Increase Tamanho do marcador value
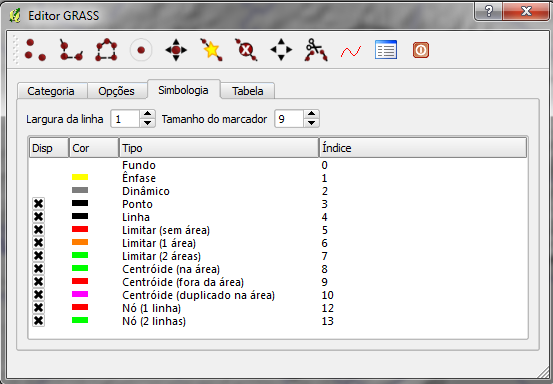 click(x=311, y=114)
